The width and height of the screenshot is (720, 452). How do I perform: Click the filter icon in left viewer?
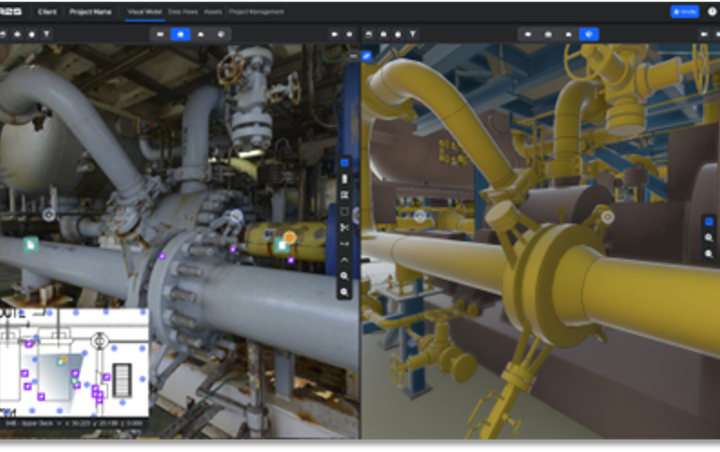[x=46, y=34]
